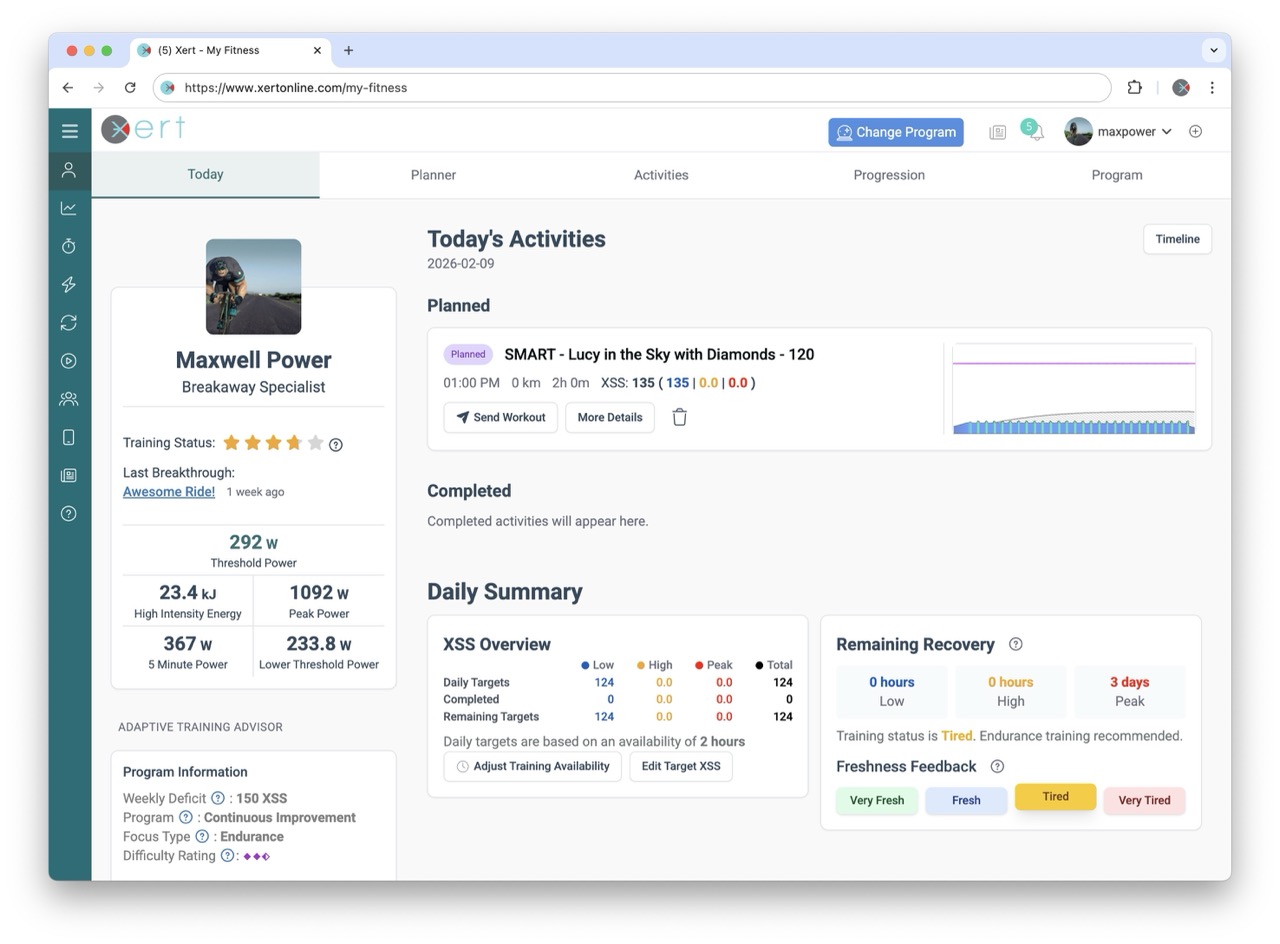Image resolution: width=1280 pixels, height=944 pixels.
Task: Open the community people sidebar icon
Action: coord(69,399)
